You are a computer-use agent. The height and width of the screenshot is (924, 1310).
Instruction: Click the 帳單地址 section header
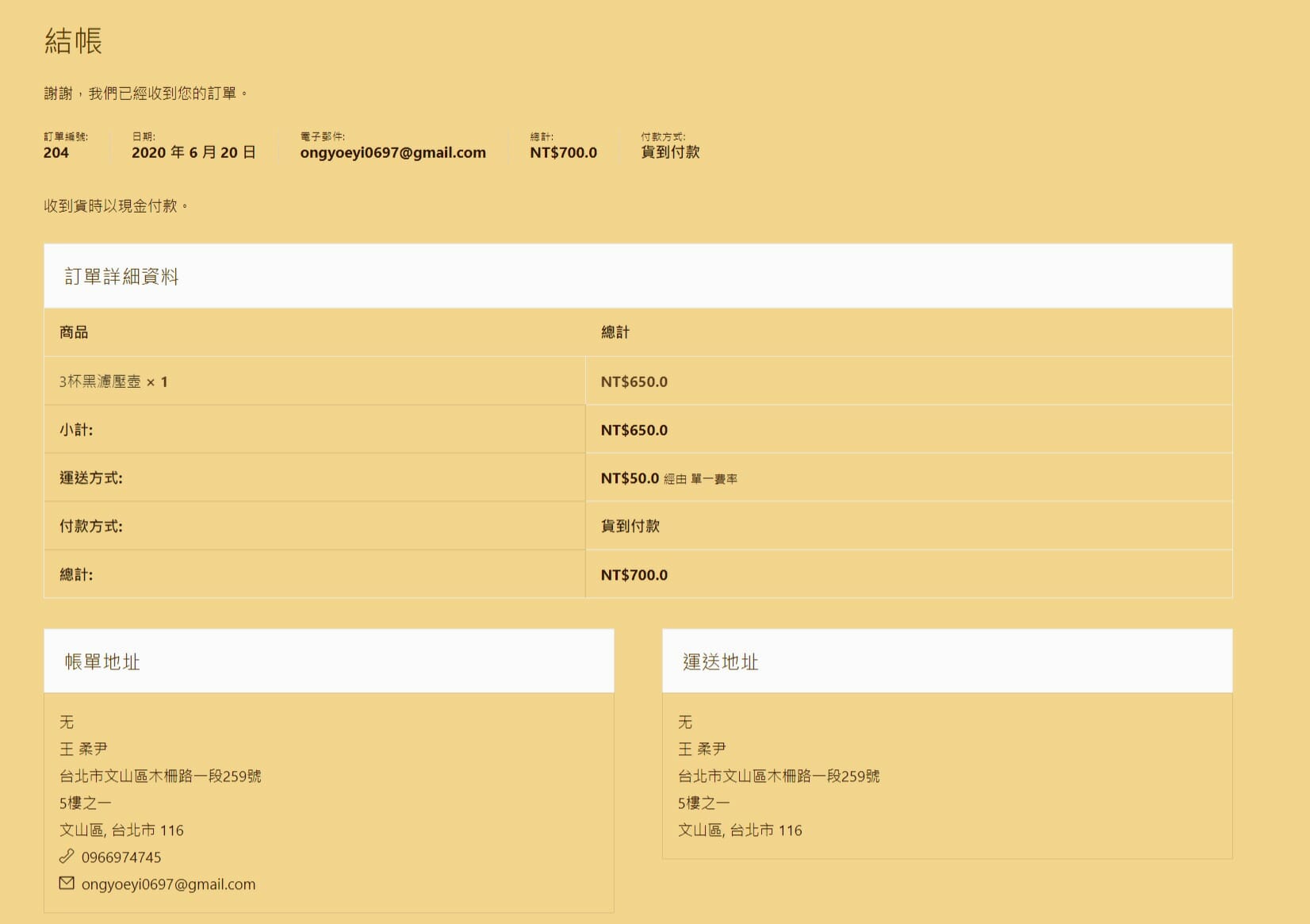tap(102, 662)
